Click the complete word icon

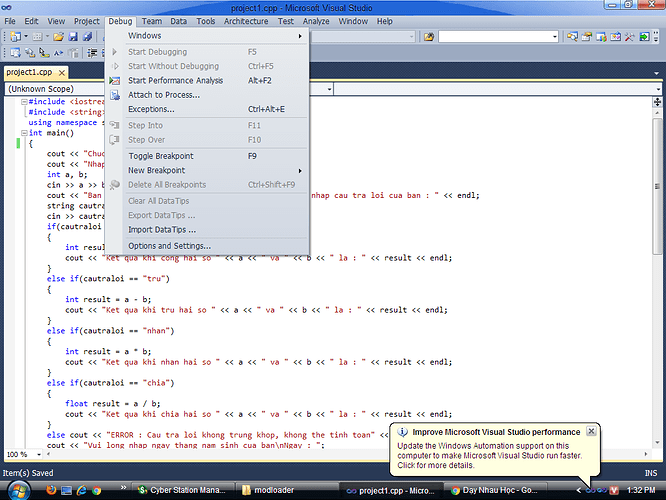pos(59,53)
